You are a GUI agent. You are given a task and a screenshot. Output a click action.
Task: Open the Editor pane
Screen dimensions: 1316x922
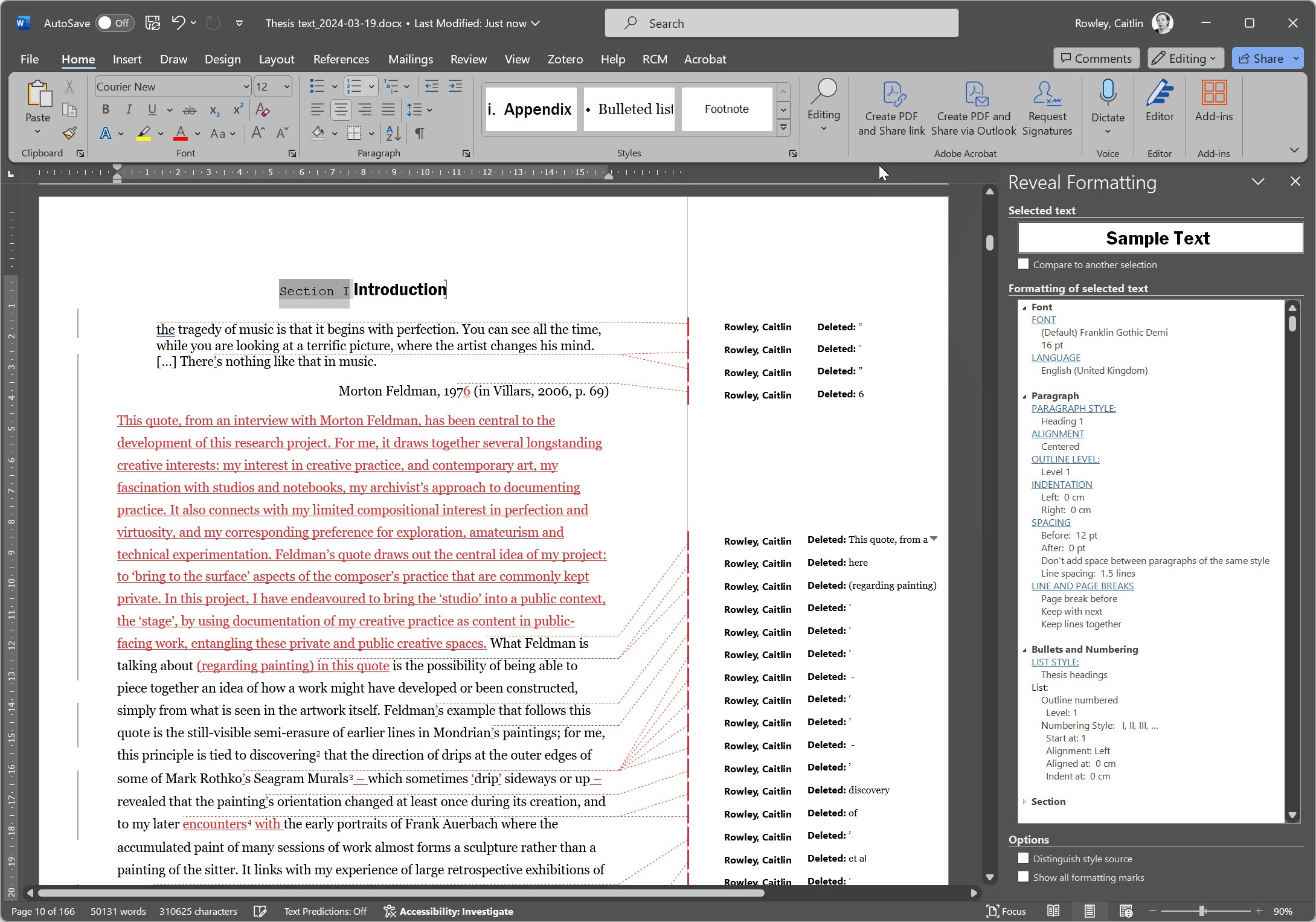point(1160,101)
